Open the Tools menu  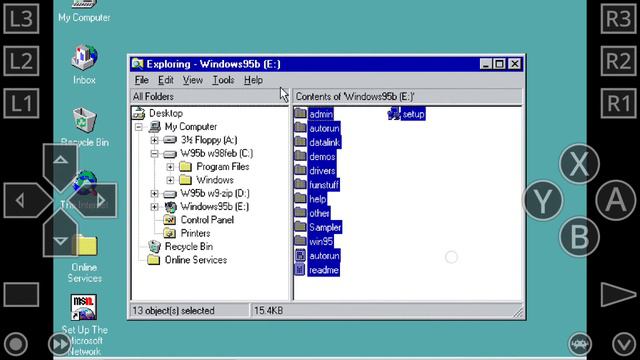coord(223,80)
